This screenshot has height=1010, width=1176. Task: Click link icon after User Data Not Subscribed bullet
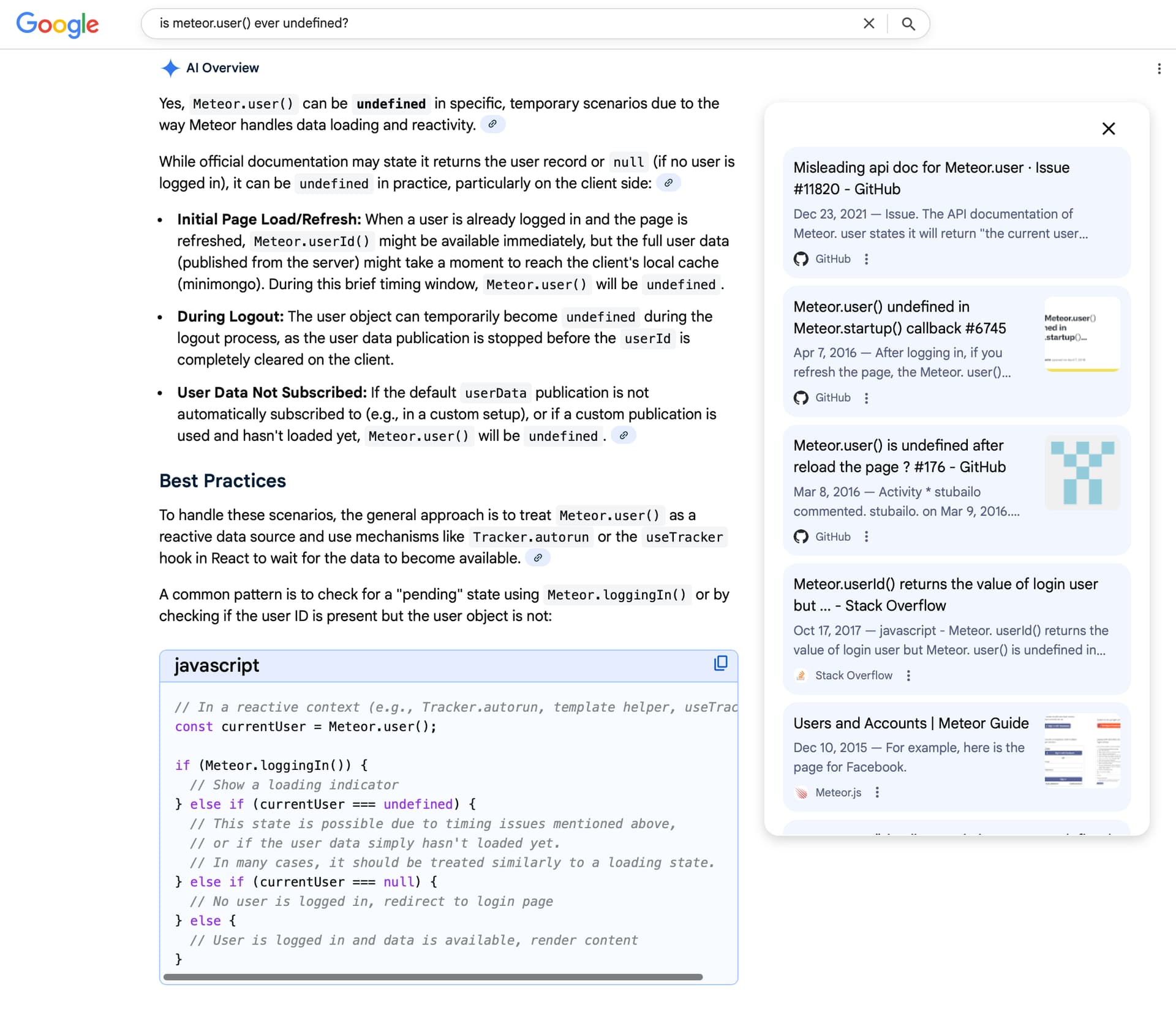click(x=624, y=435)
